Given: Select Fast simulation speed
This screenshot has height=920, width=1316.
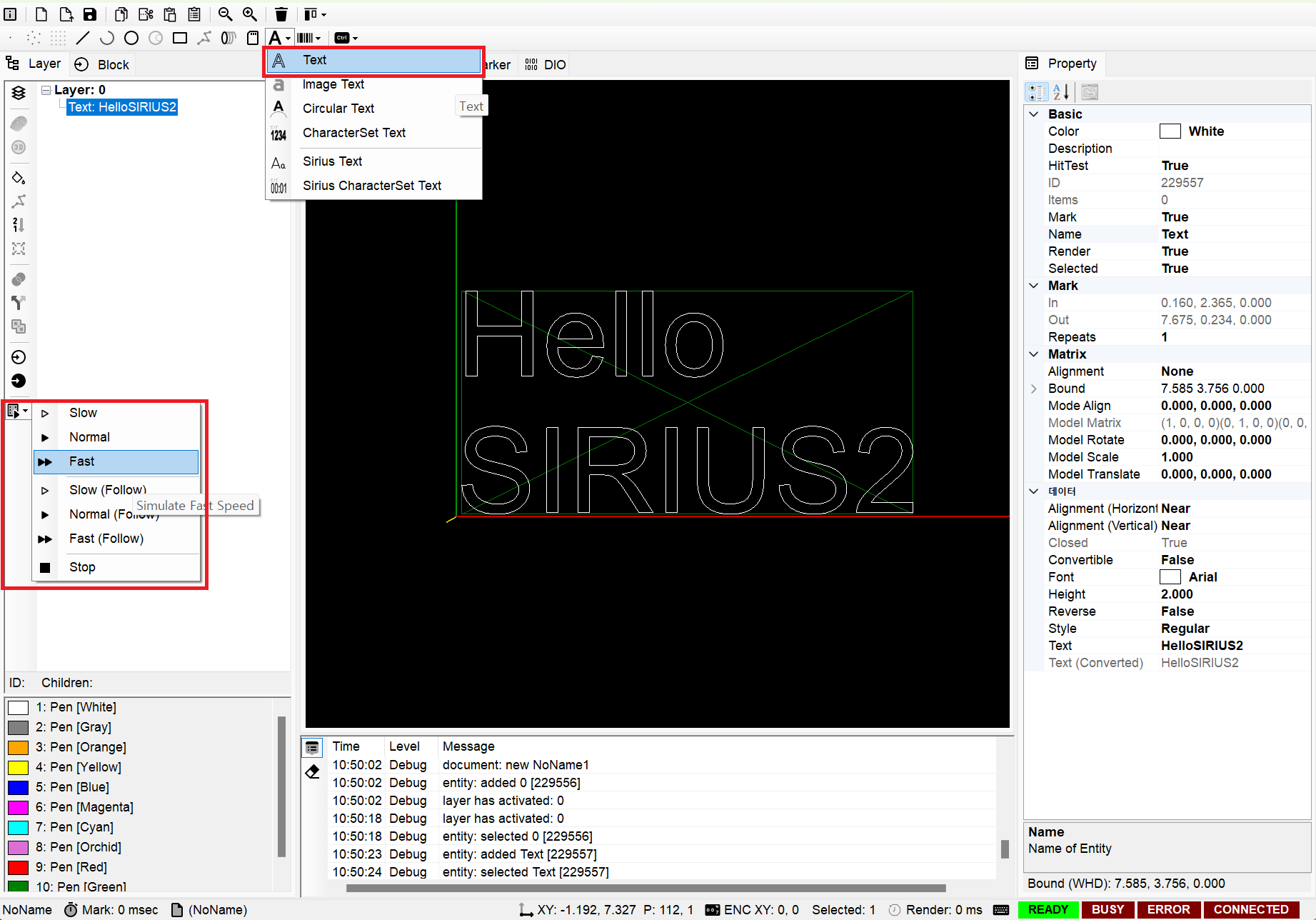Looking at the screenshot, I should coord(116,461).
